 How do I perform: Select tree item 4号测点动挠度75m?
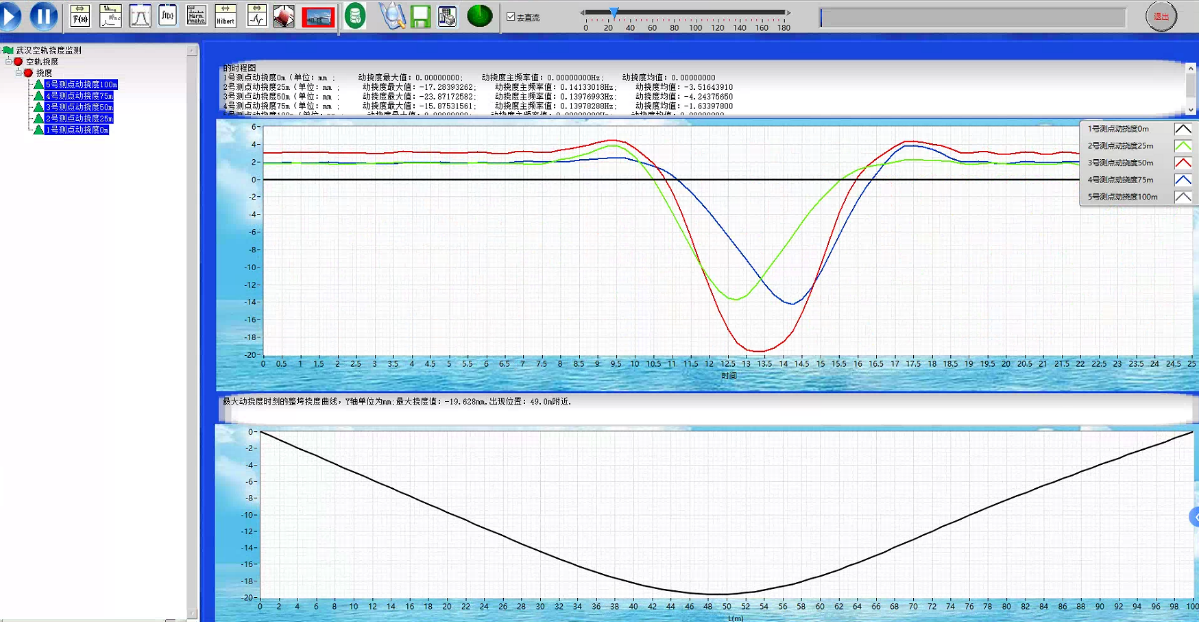pos(79,96)
